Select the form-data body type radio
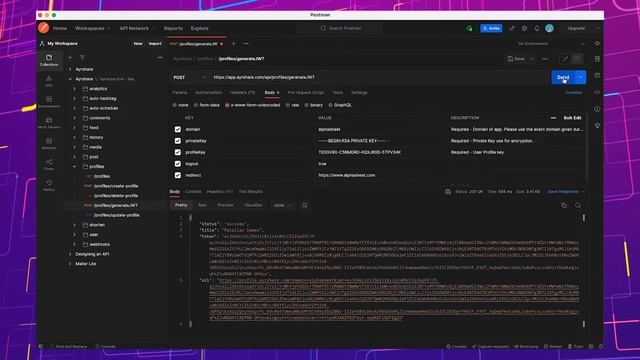The image size is (640, 360). (196, 105)
